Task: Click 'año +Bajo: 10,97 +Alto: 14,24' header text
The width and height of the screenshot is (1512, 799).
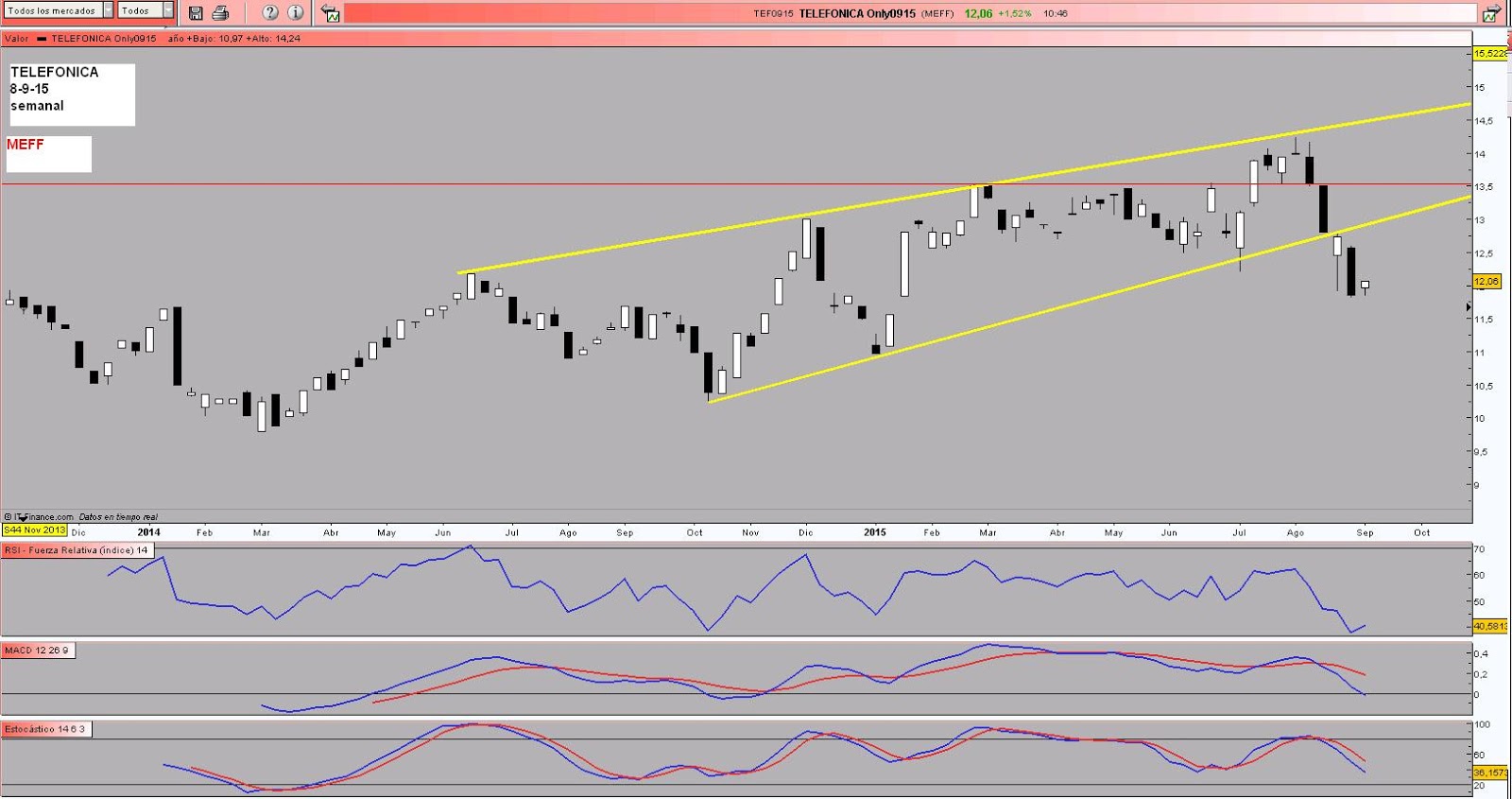Action: [234, 39]
